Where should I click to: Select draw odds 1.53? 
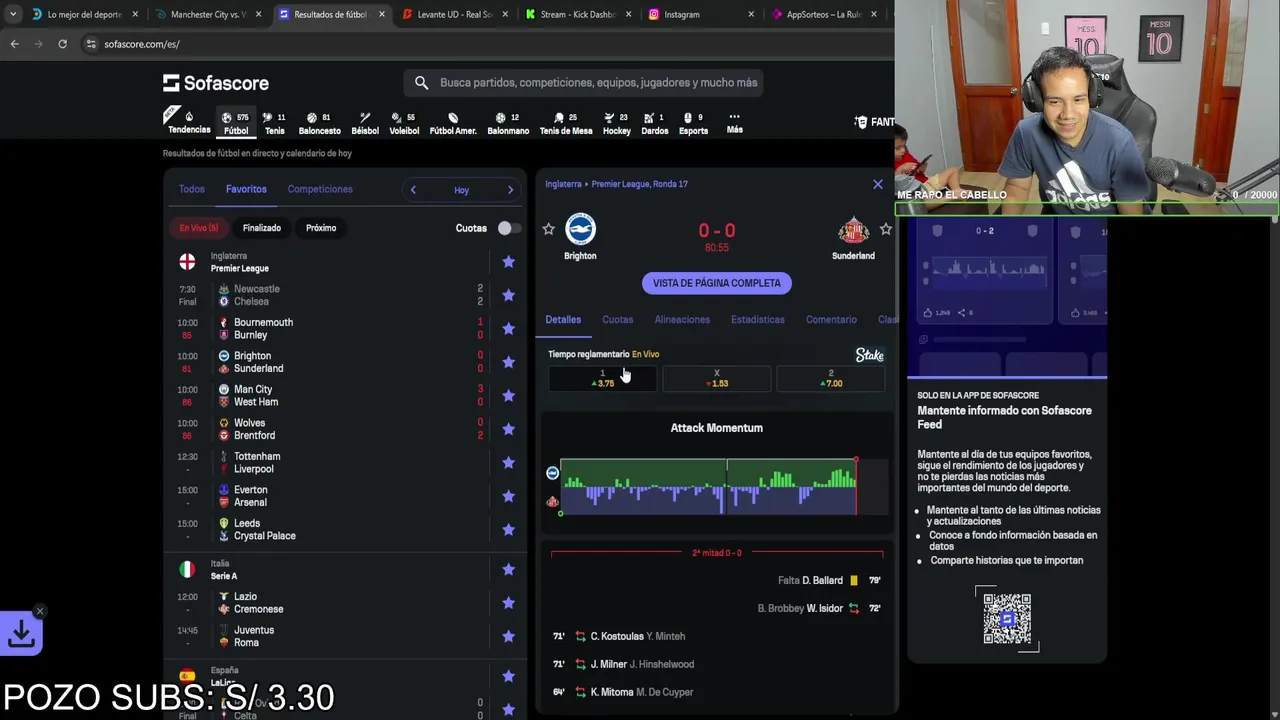(x=717, y=379)
